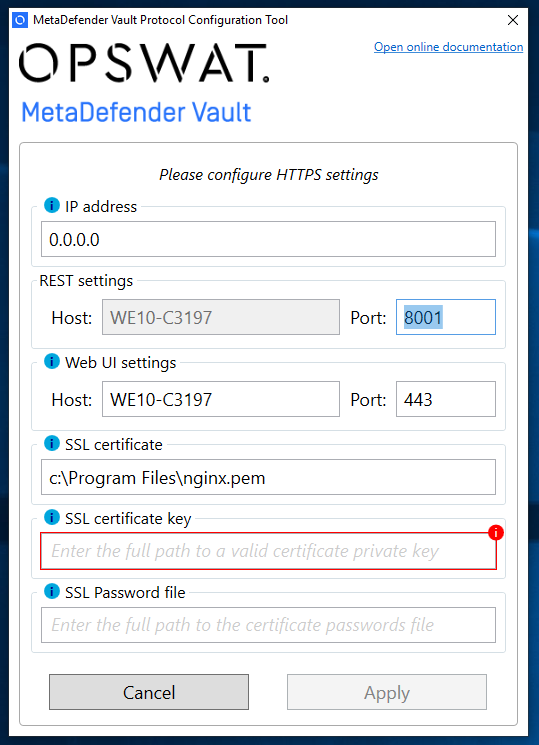Focus the IP address input field
Image resolution: width=539 pixels, height=745 pixels.
[269, 239]
